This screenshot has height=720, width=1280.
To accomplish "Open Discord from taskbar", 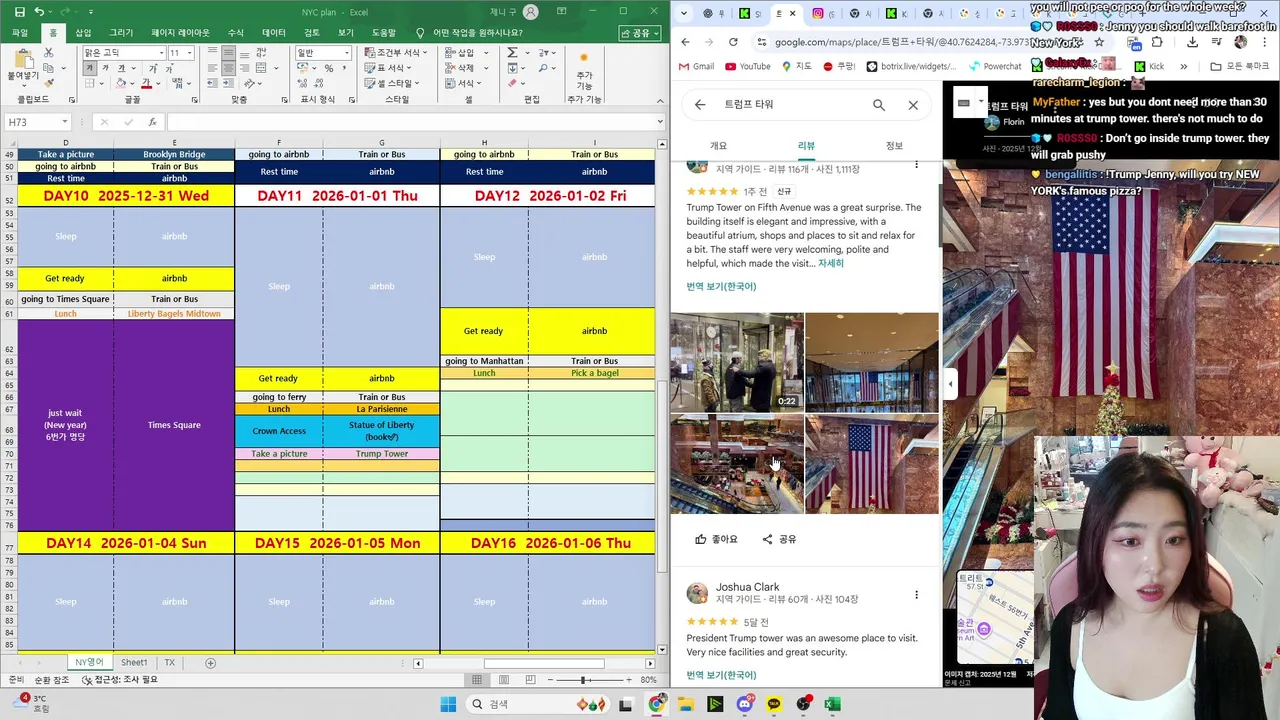I will (745, 704).
